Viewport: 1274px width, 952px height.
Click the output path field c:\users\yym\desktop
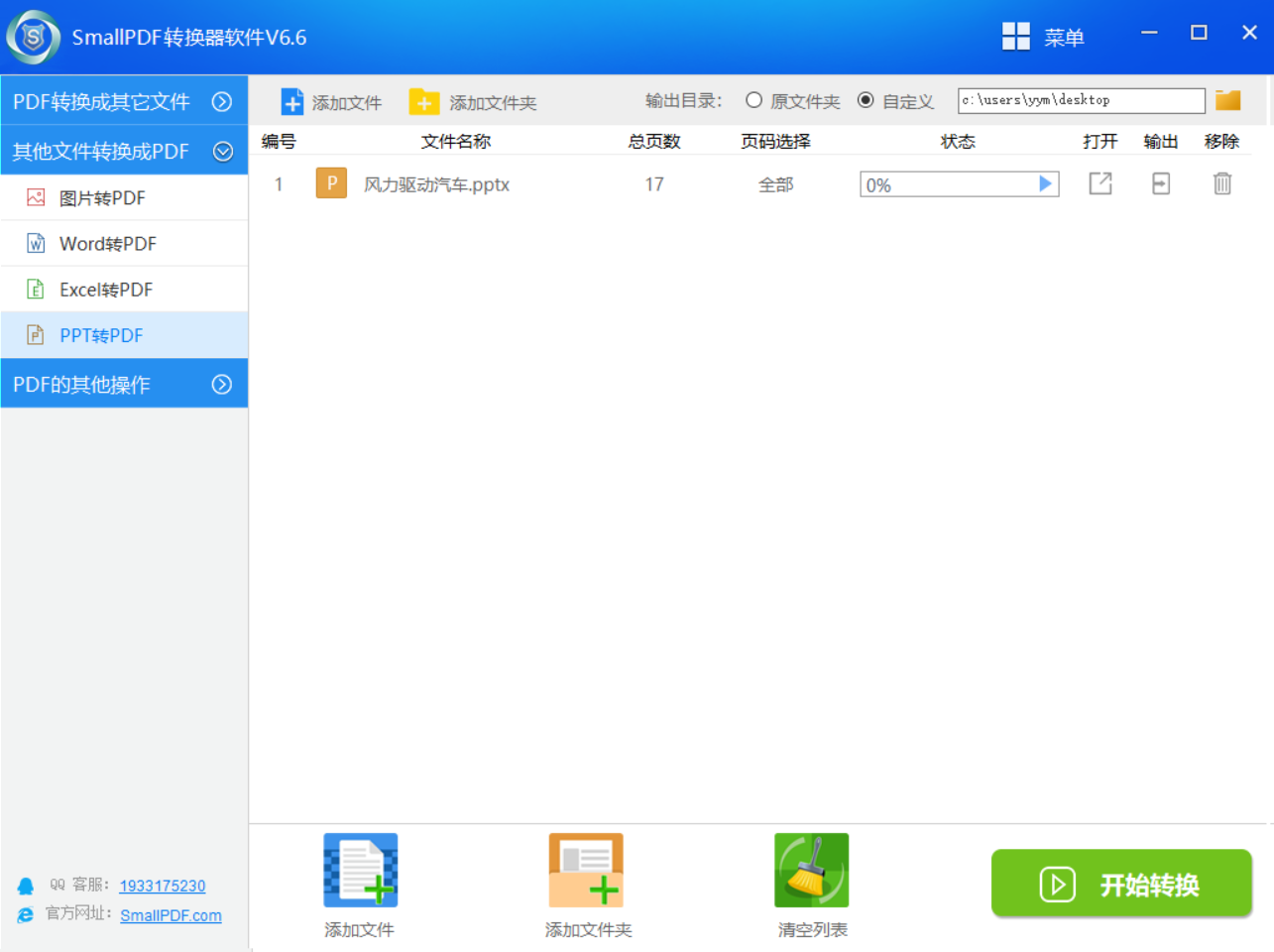[1082, 100]
